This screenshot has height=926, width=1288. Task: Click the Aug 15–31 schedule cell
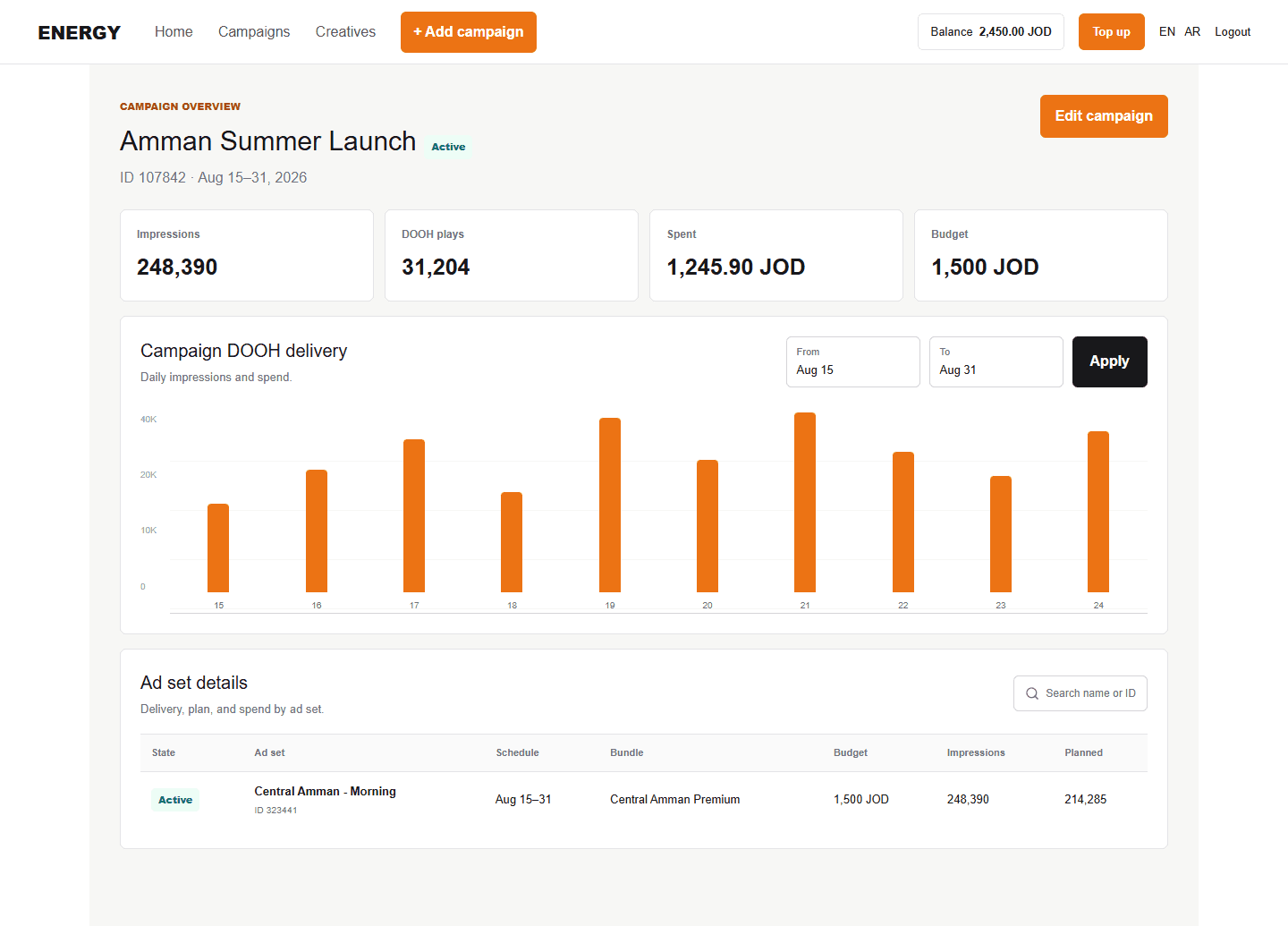pyautogui.click(x=523, y=800)
